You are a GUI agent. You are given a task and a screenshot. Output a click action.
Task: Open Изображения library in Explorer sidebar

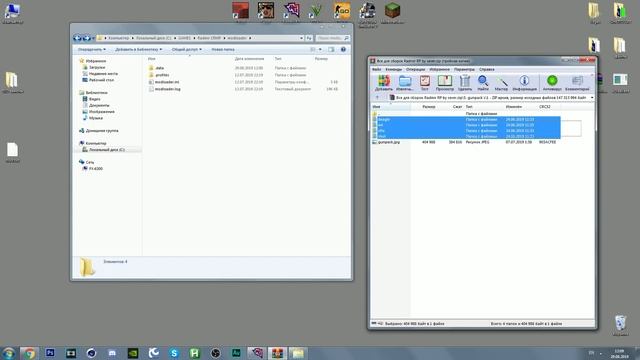pos(98,111)
